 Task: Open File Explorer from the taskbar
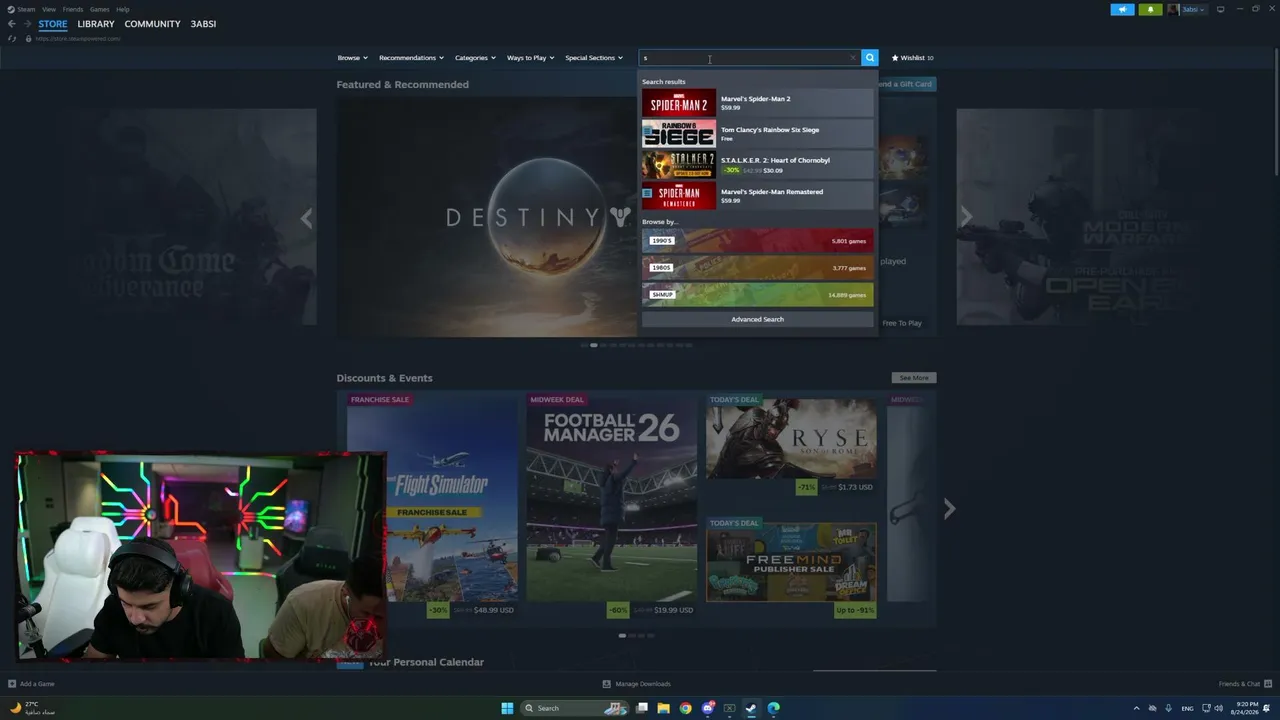(663, 708)
